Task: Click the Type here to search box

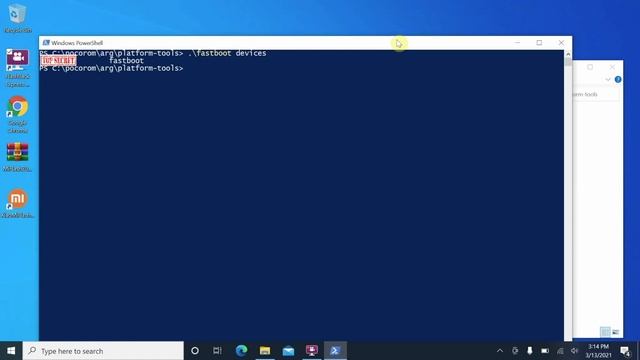Action: tap(103, 351)
